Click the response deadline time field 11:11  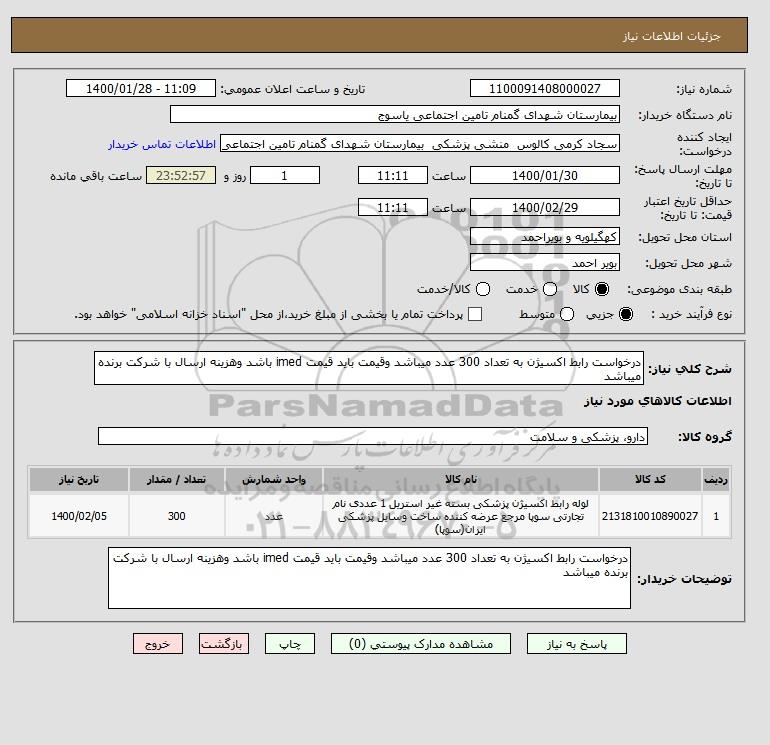point(393,175)
